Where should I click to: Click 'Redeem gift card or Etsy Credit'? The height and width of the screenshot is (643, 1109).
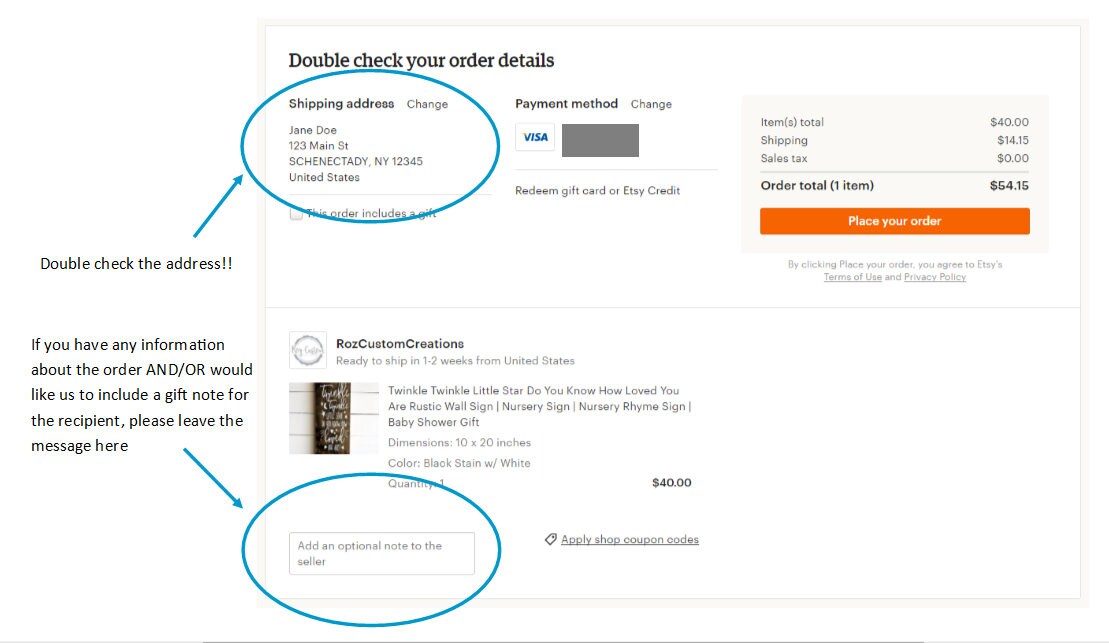pyautogui.click(x=597, y=190)
